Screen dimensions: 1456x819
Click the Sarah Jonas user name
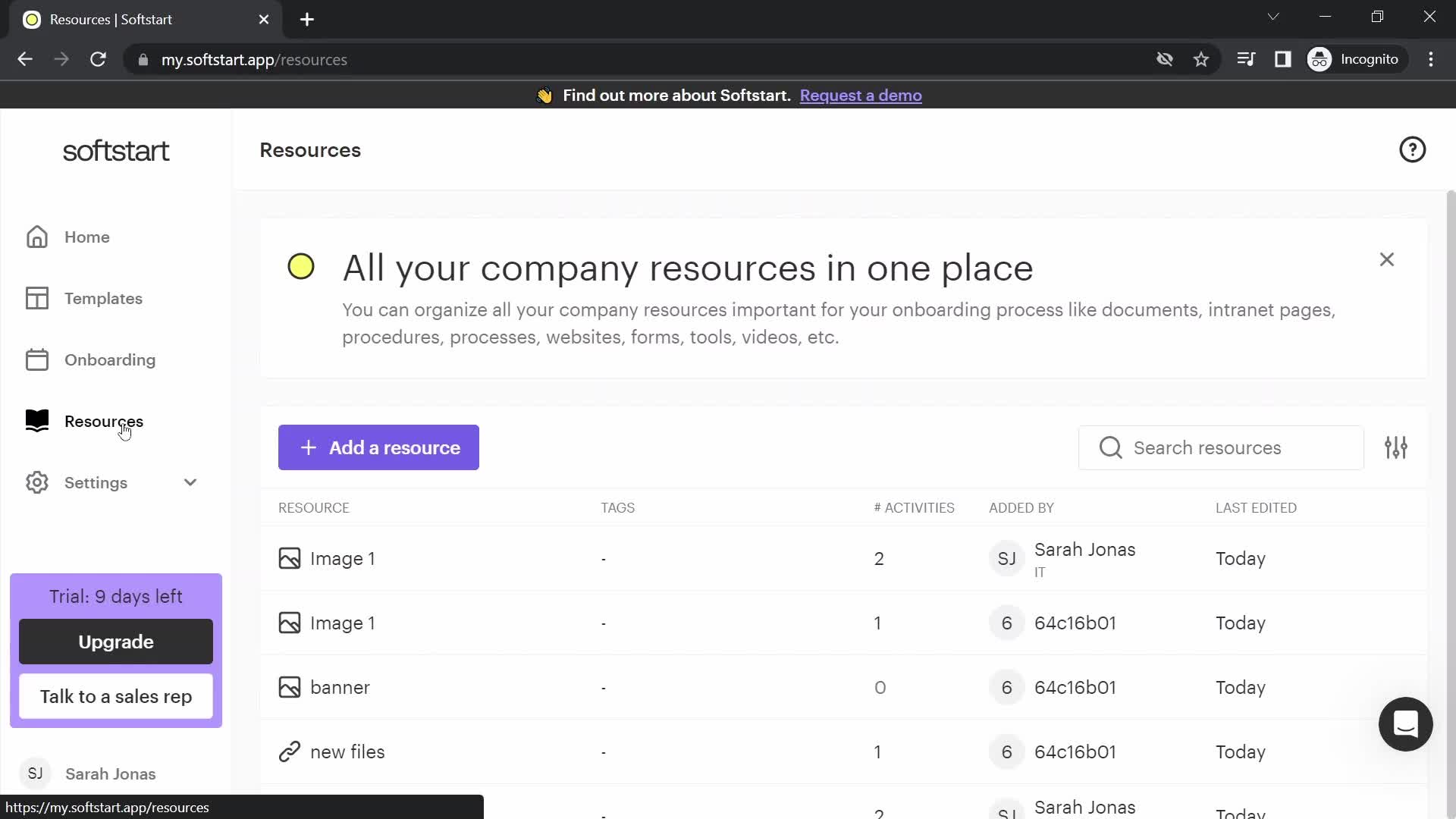(x=111, y=773)
